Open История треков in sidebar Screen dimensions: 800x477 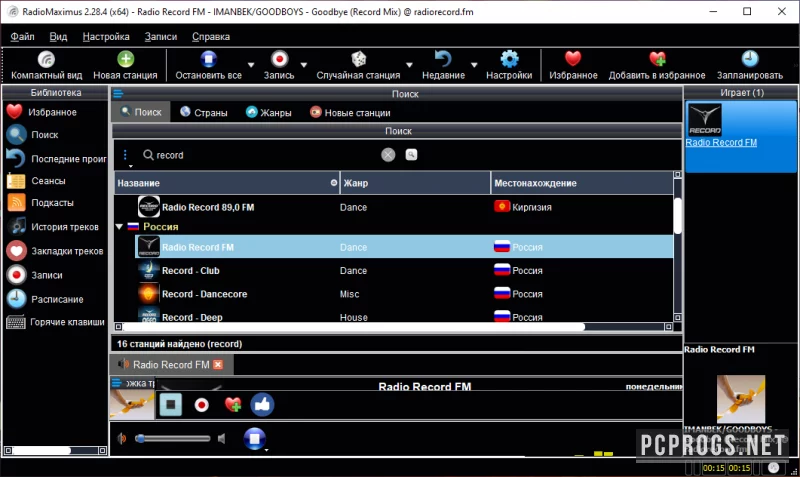[53, 227]
